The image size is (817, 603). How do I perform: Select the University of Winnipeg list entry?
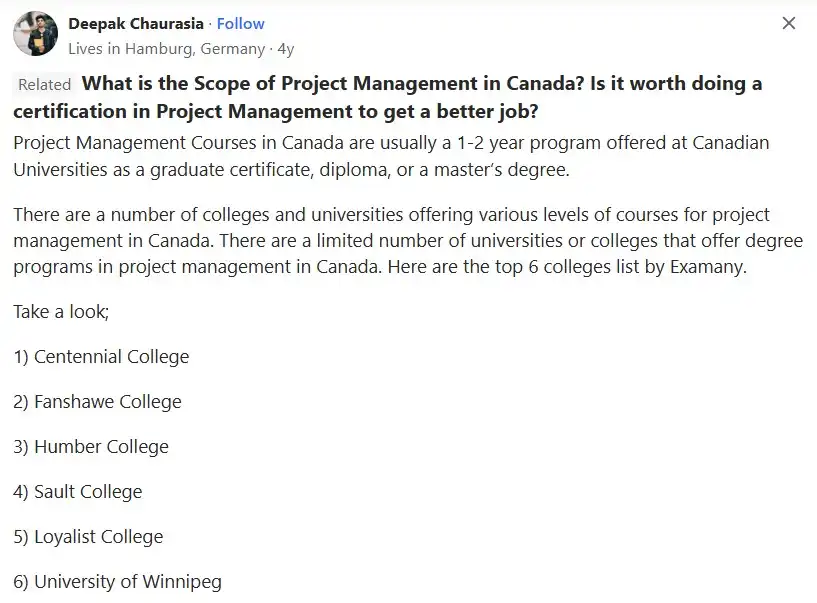tap(117, 581)
